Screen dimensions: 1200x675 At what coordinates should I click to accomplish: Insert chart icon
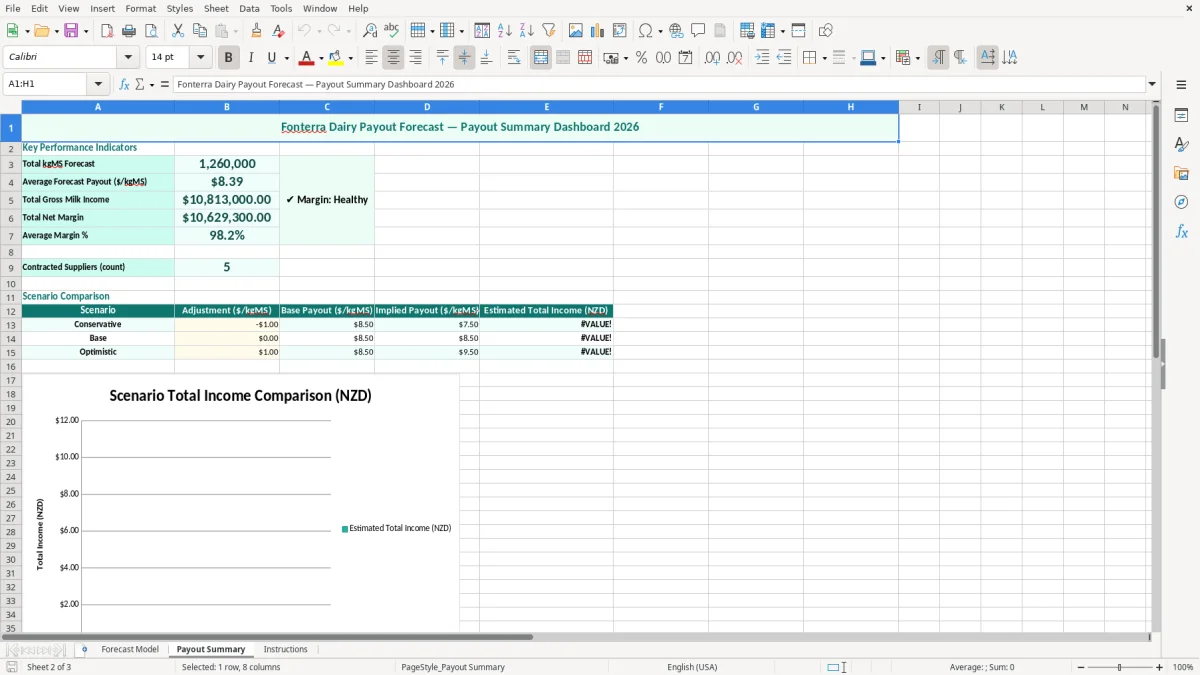598,31
